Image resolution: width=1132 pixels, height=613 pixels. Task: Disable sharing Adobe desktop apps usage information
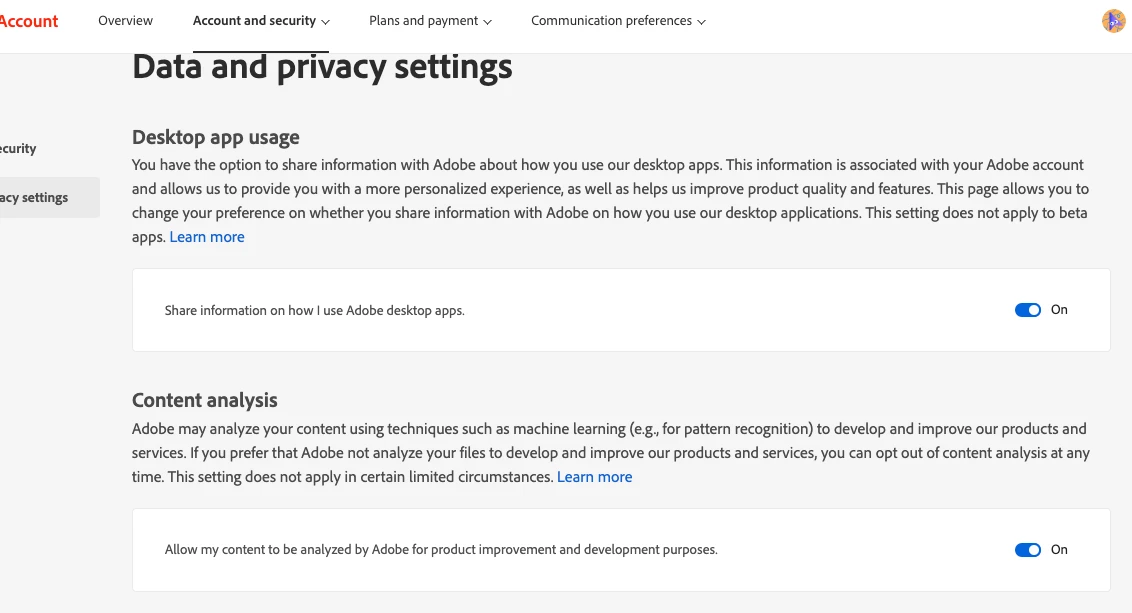(x=1027, y=310)
